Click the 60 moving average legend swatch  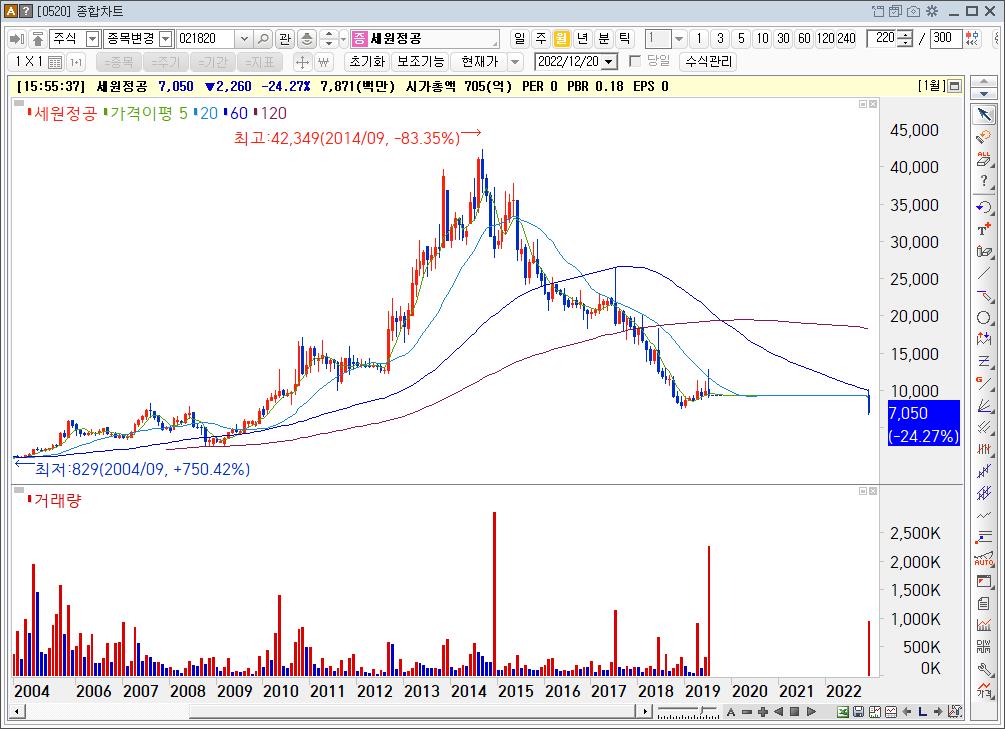click(x=226, y=113)
